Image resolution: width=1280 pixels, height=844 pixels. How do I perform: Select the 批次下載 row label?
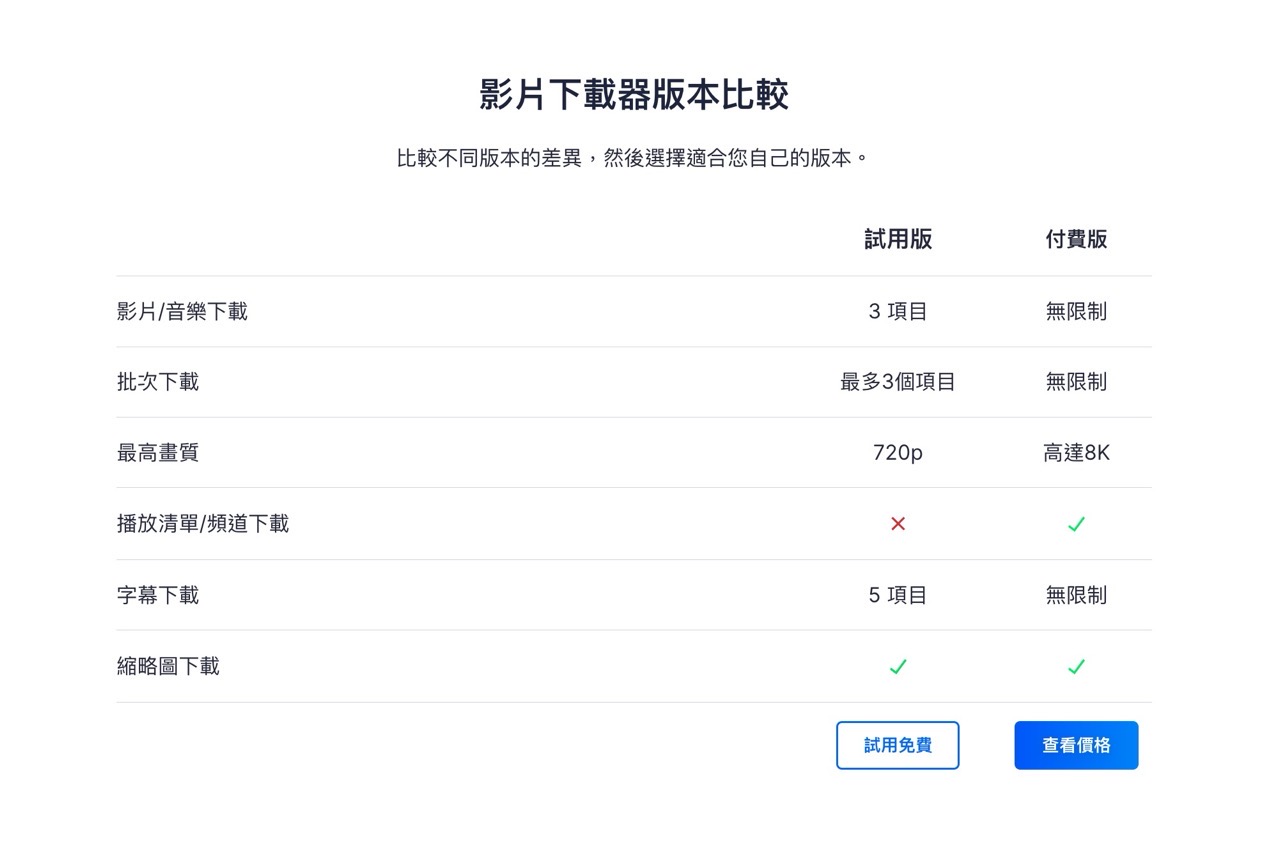tap(158, 382)
